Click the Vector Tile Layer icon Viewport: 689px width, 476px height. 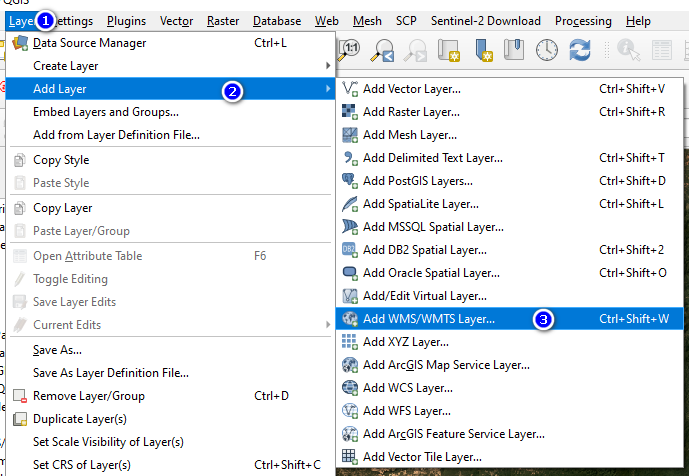[x=350, y=457]
